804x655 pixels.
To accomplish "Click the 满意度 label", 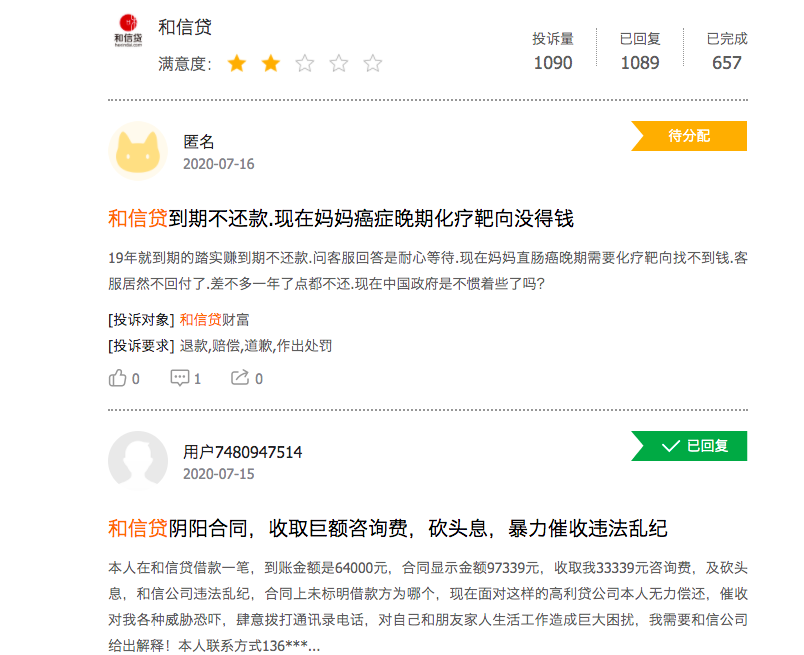I will click(185, 64).
